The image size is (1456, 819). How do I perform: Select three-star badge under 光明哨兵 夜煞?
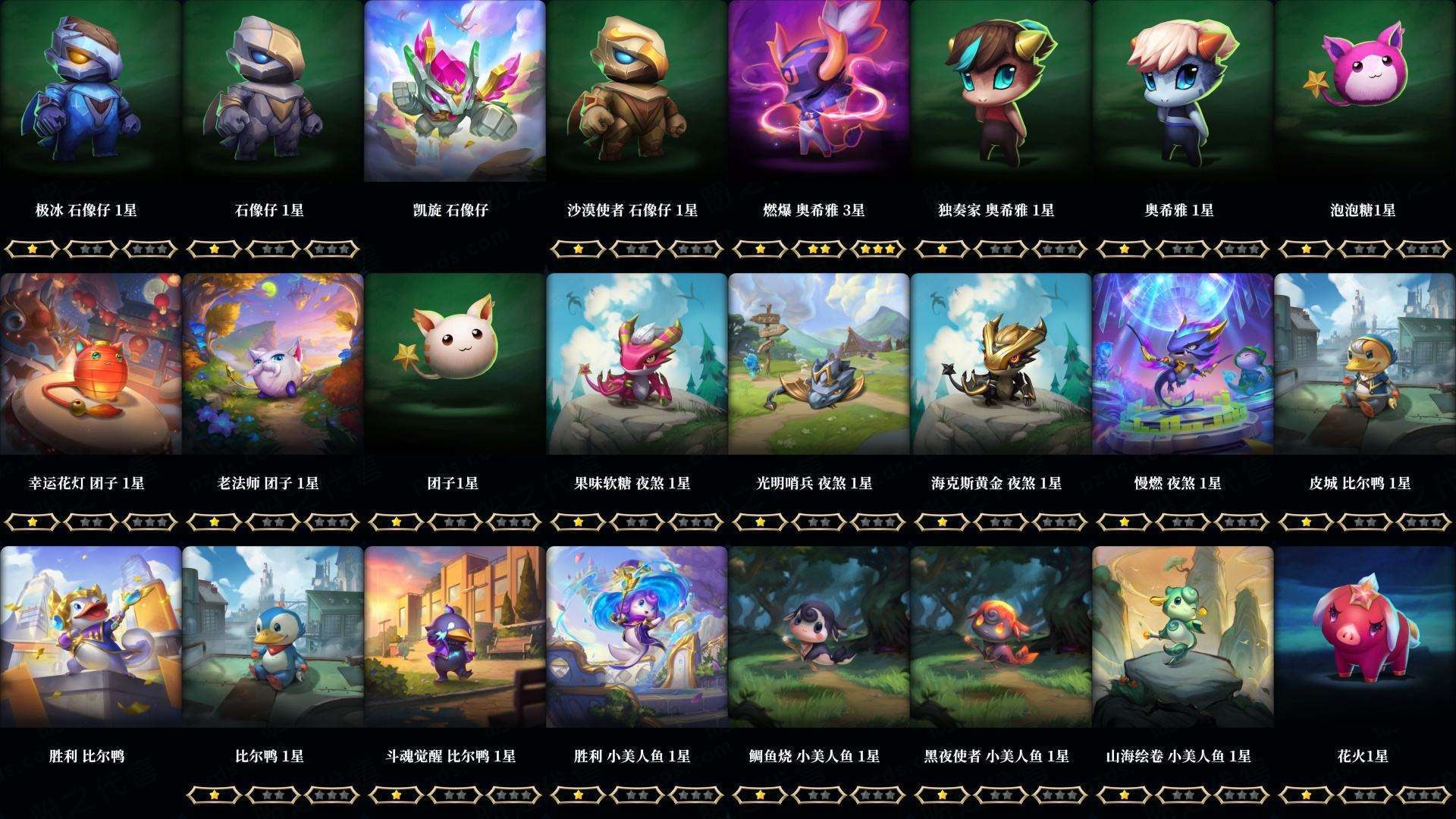pyautogui.click(x=878, y=522)
